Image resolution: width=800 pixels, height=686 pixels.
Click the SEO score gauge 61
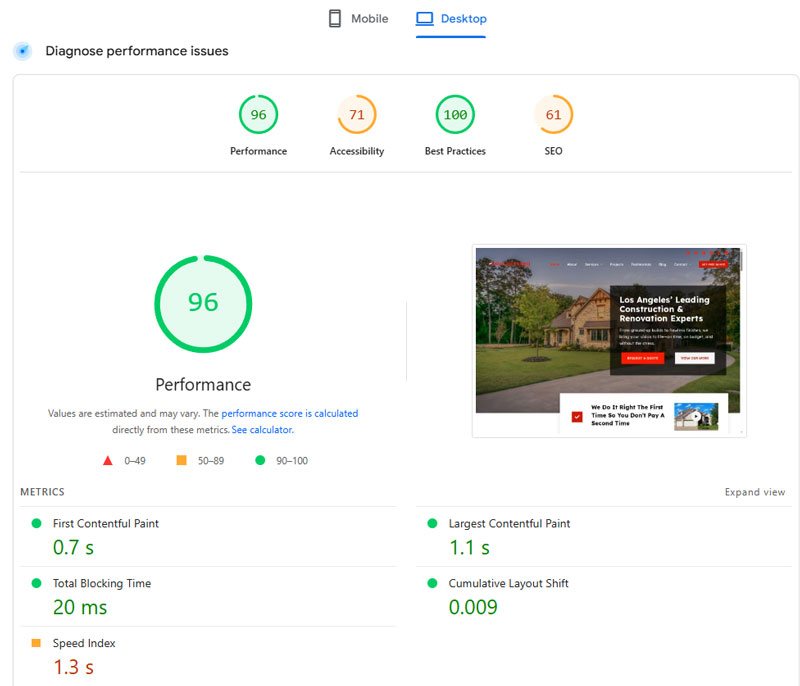(553, 115)
